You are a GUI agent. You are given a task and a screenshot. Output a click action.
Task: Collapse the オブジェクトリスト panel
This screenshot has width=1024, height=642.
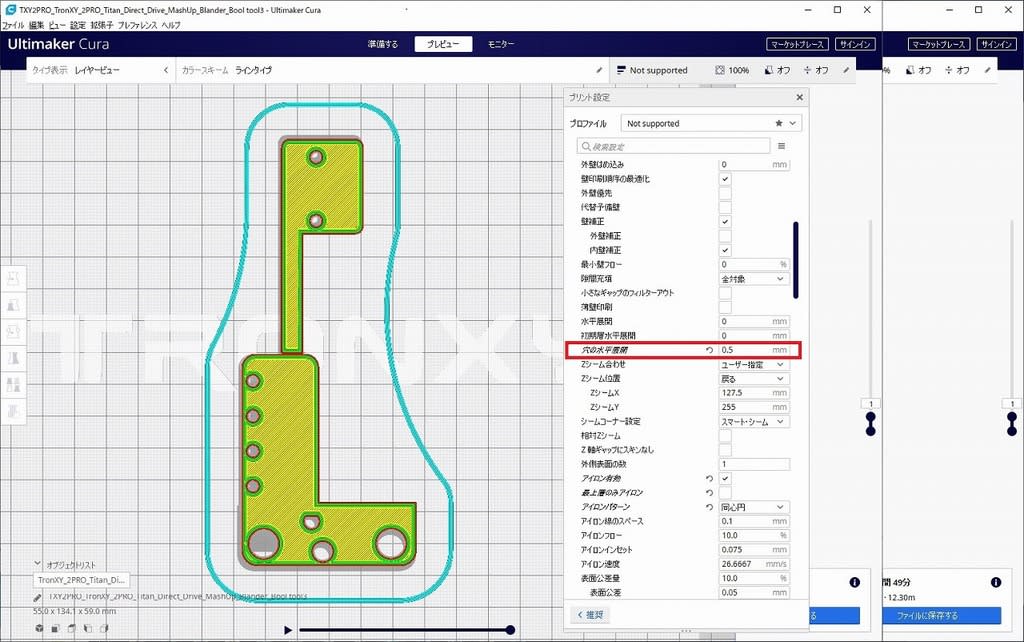tap(37, 564)
